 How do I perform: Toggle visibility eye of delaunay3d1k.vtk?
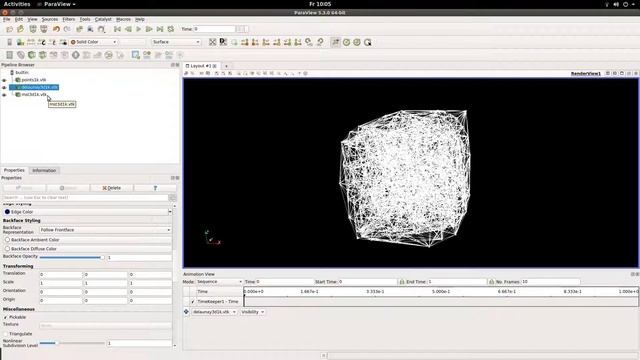pyautogui.click(x=4, y=87)
